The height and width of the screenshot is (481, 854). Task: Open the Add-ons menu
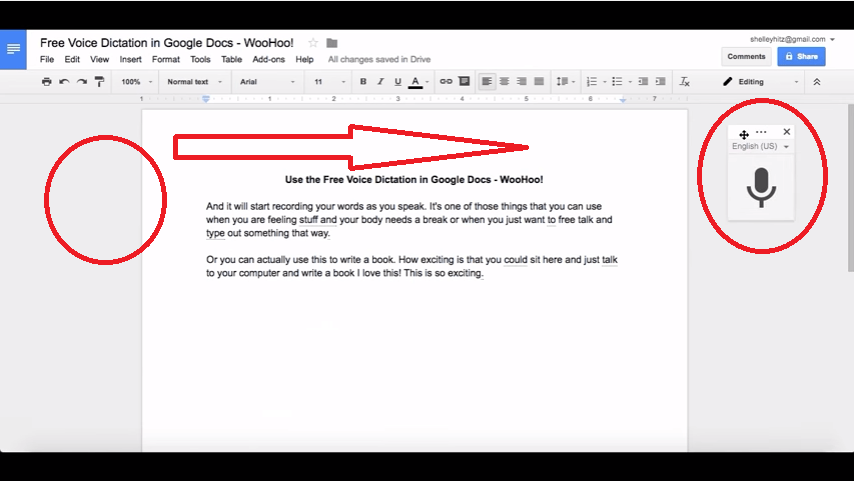pos(269,59)
